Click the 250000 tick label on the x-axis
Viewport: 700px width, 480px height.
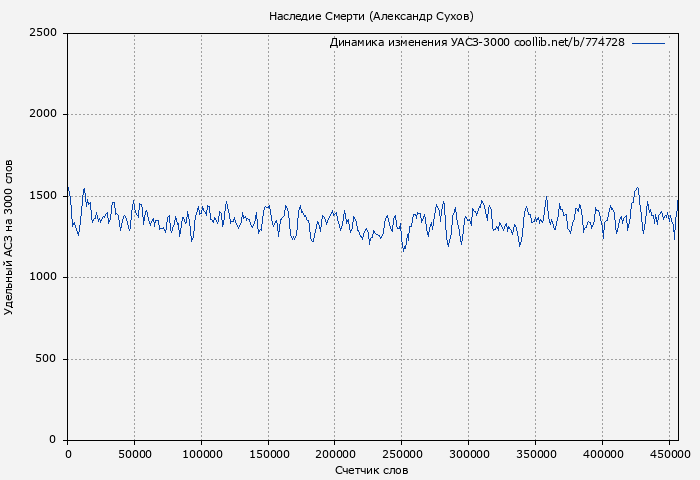(401, 455)
